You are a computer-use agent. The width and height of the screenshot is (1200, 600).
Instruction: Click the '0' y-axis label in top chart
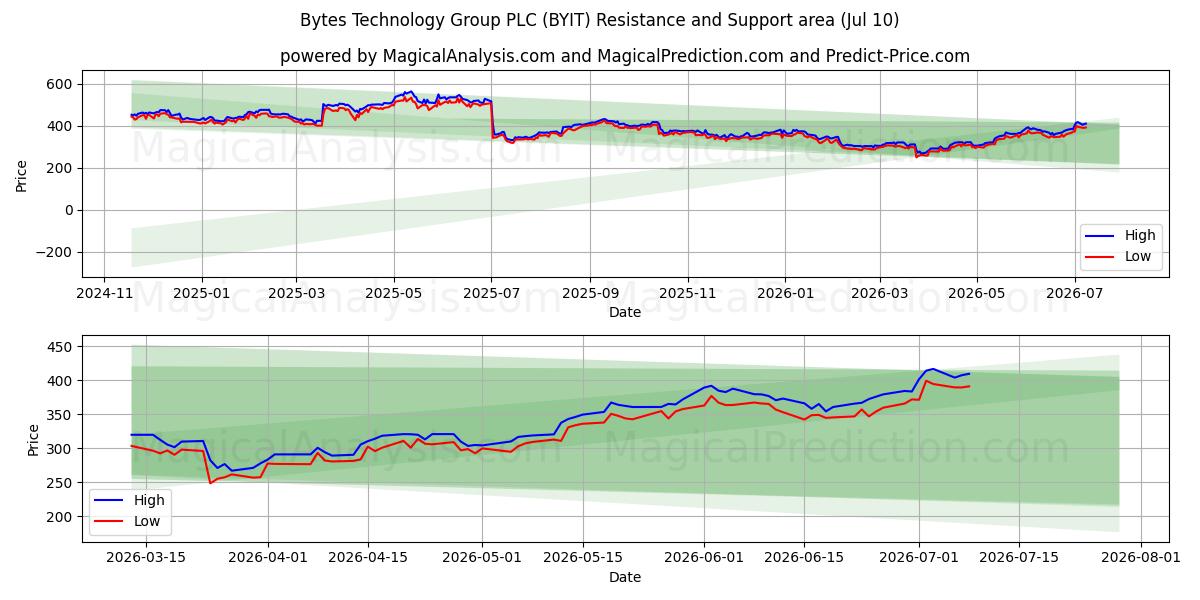pos(70,210)
